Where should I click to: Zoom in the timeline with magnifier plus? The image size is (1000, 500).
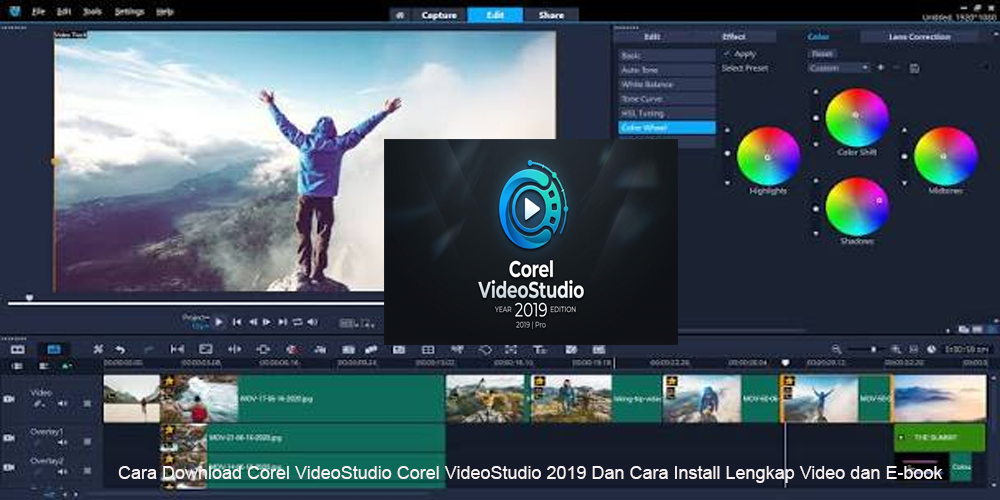click(895, 349)
